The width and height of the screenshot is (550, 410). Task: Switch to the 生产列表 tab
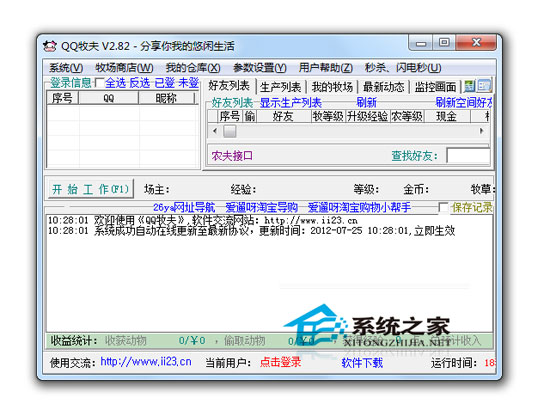point(281,87)
